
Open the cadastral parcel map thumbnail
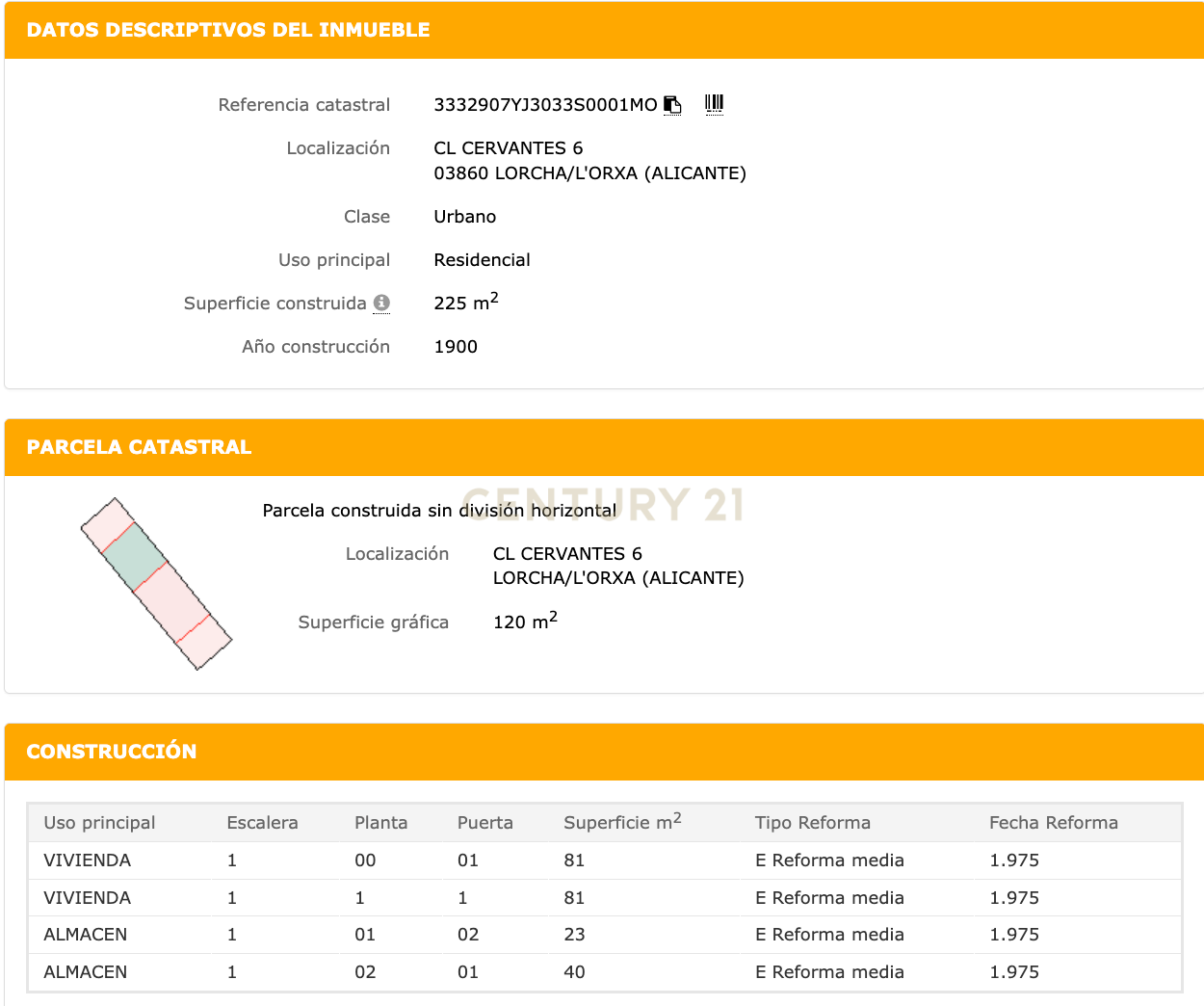point(156,584)
